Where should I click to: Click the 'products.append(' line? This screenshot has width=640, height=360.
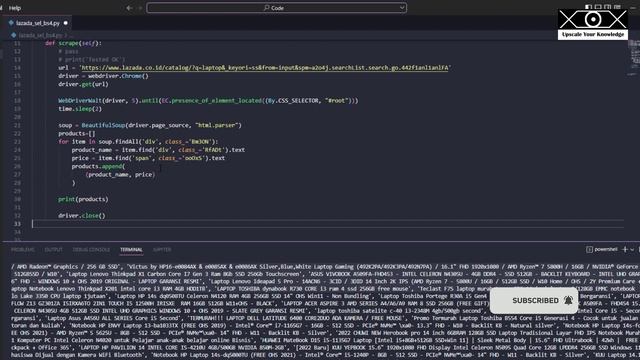(98, 167)
